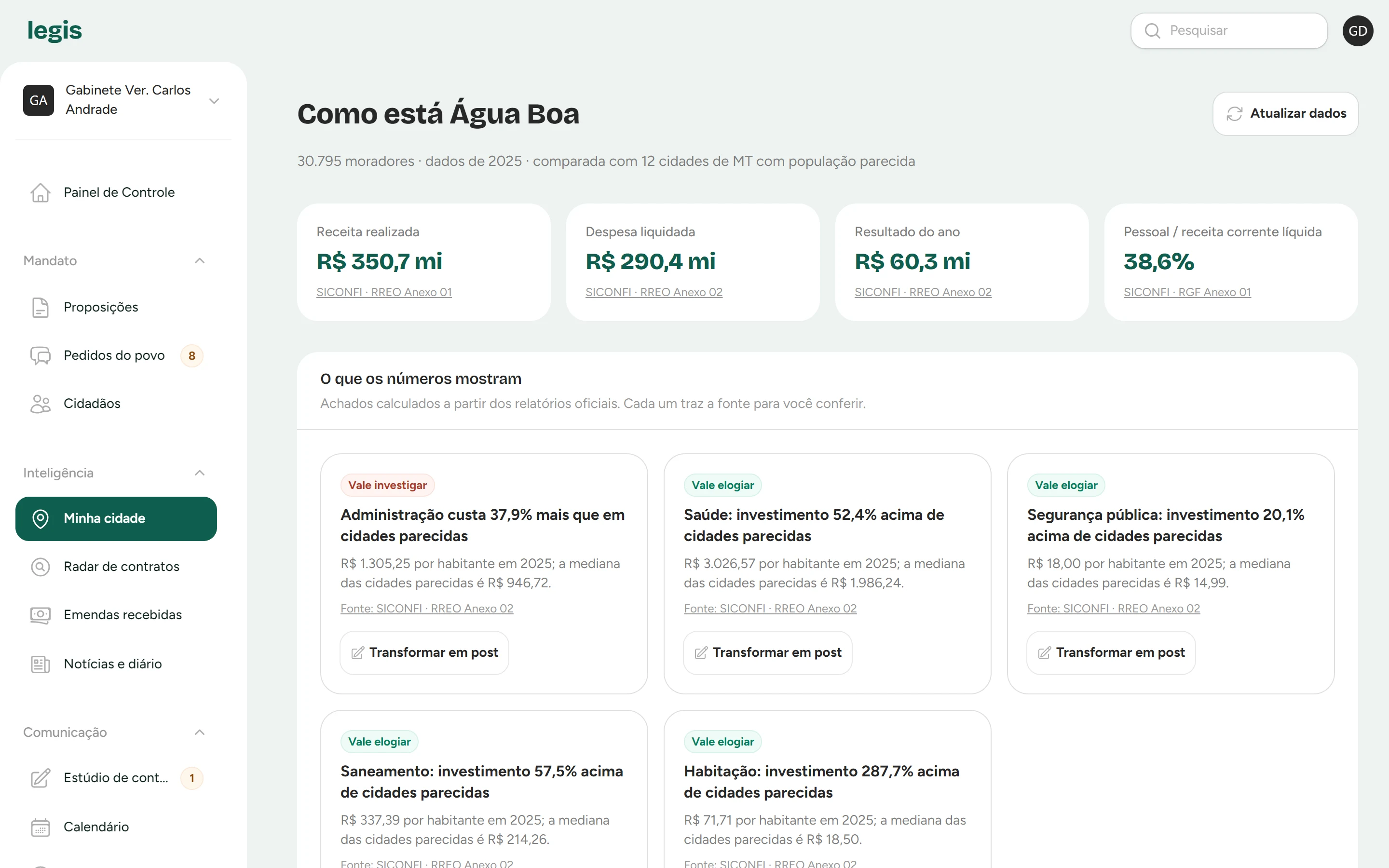Collapse the Mandato section
The width and height of the screenshot is (1389, 868).
tap(199, 260)
